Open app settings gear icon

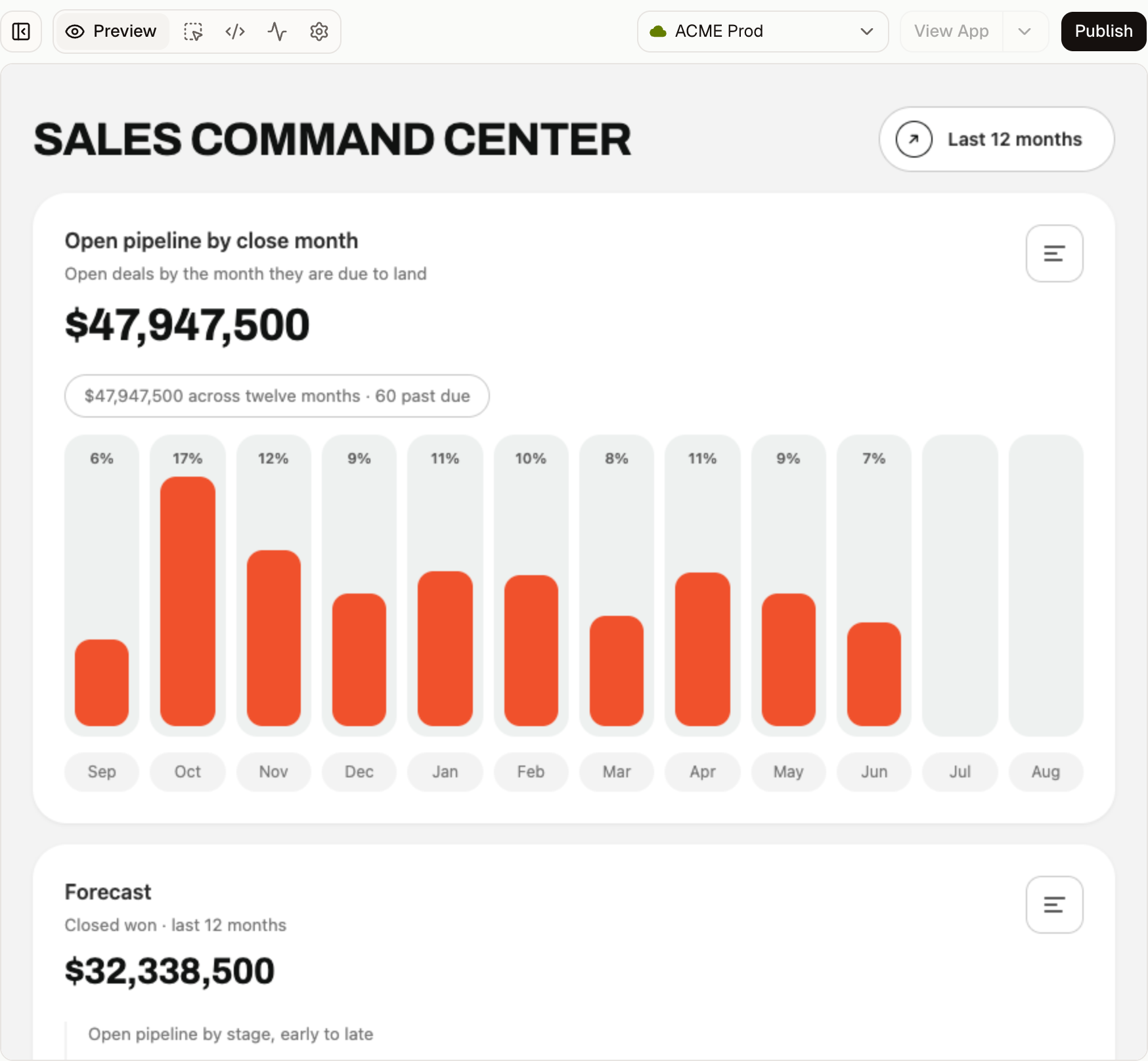click(x=319, y=32)
